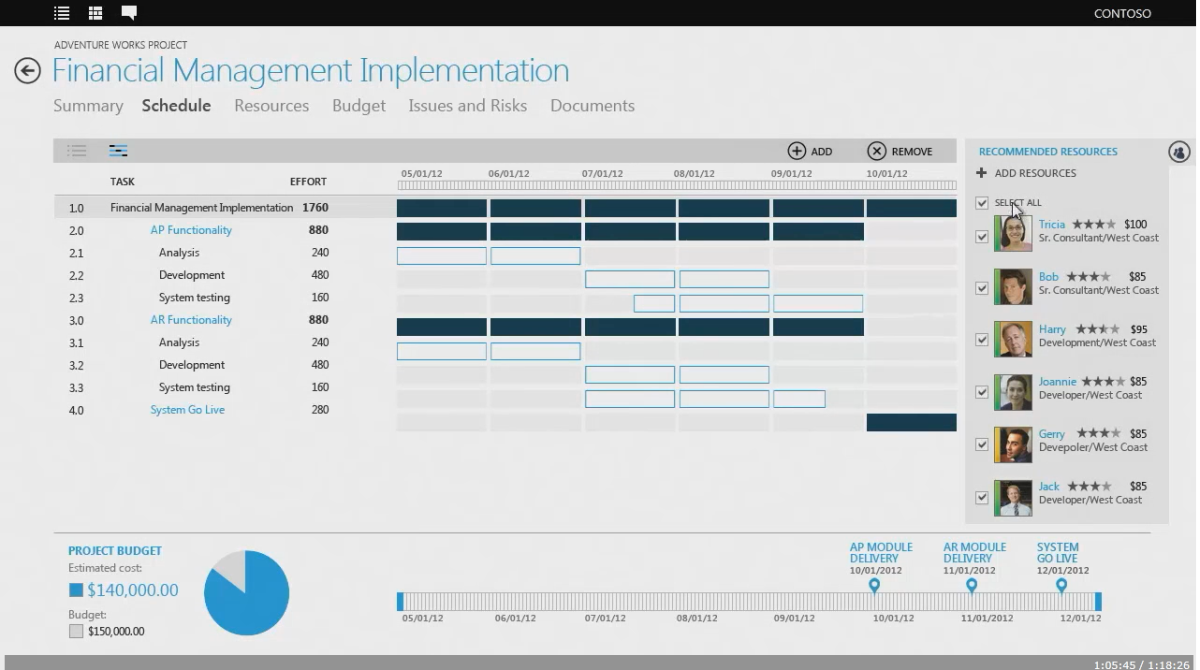Click the AR Module Delivery milestone pin

[970, 585]
